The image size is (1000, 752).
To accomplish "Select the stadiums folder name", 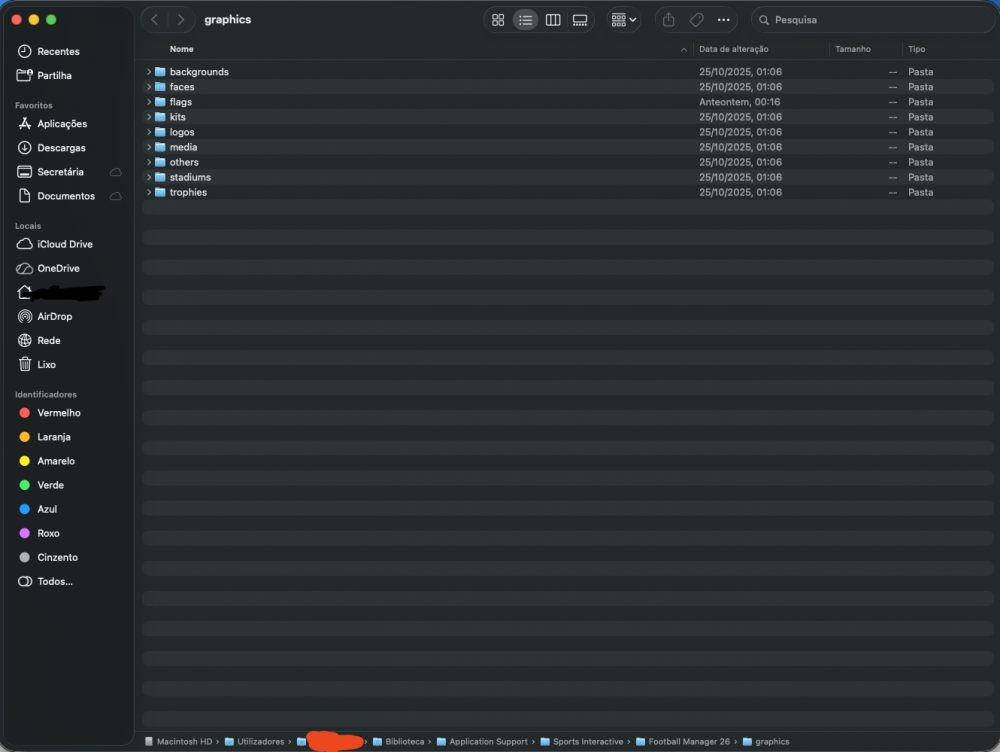I will coord(190,177).
